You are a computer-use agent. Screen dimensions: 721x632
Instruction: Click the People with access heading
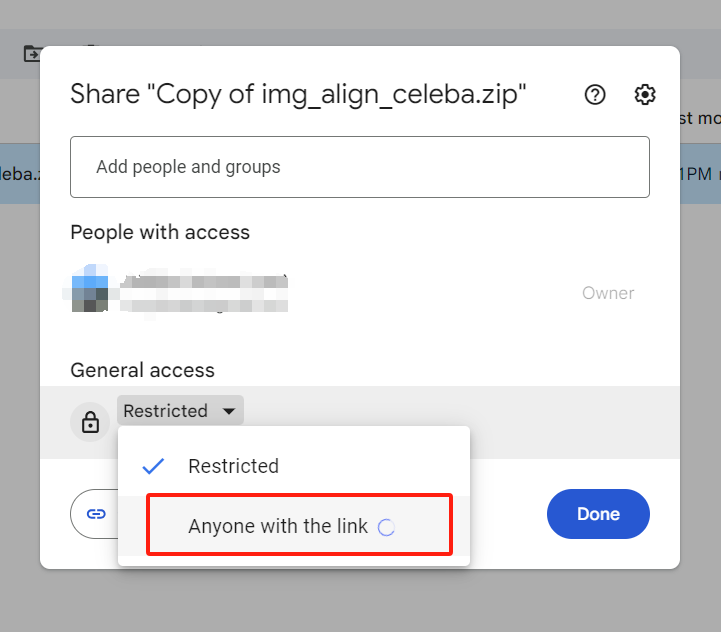click(x=160, y=232)
